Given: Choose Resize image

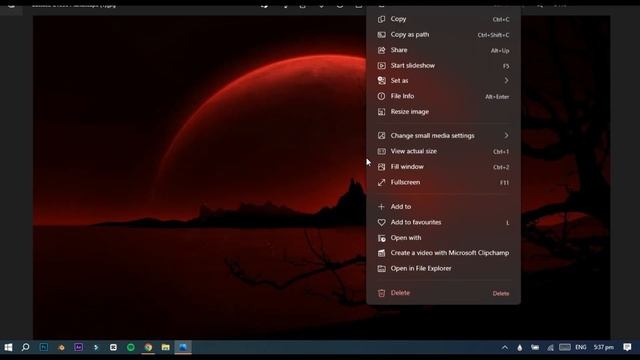Looking at the screenshot, I should 443,112.
